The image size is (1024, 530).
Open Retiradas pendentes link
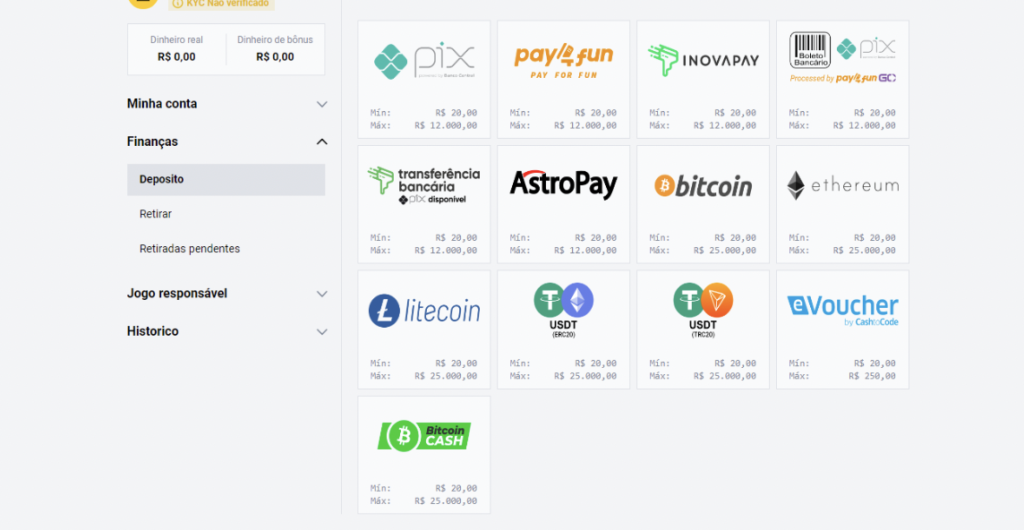pos(189,249)
